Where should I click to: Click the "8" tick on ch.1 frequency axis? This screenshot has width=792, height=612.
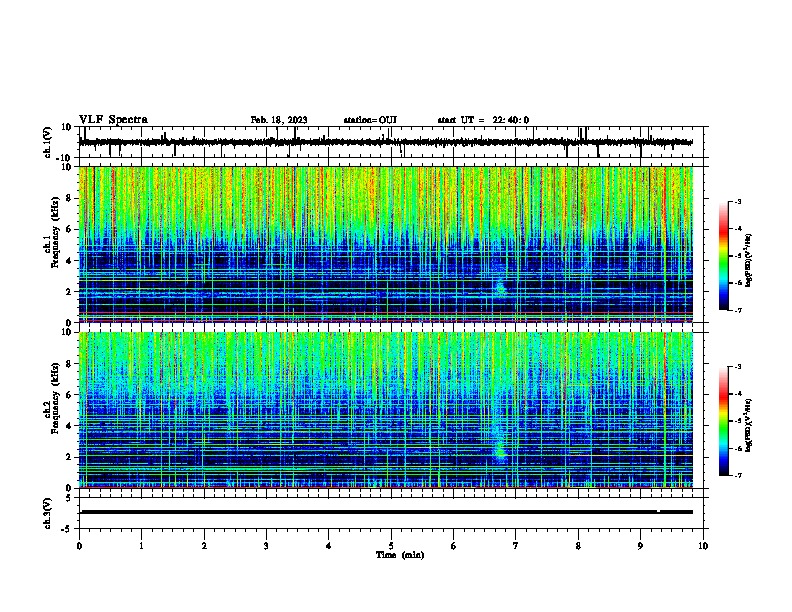pos(69,198)
